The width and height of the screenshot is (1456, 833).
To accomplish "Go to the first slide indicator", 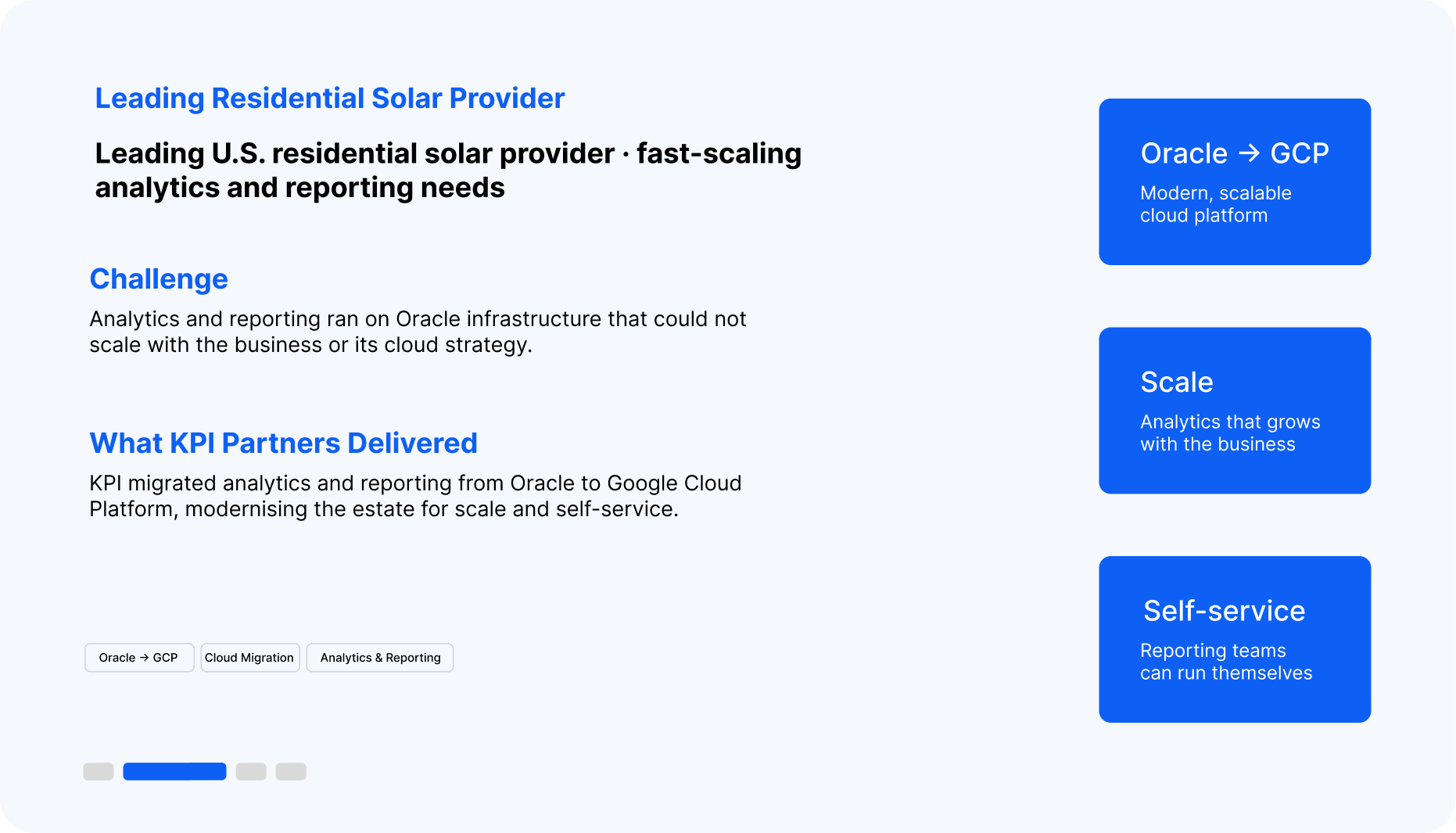I will 99,771.
